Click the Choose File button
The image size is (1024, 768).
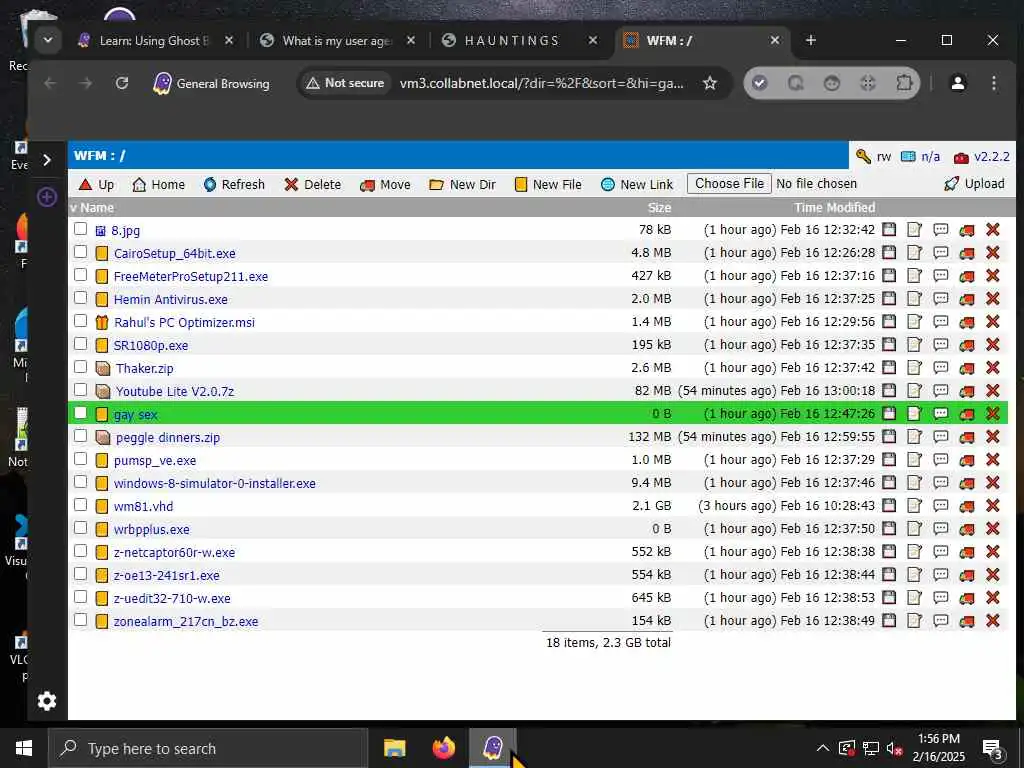729,184
